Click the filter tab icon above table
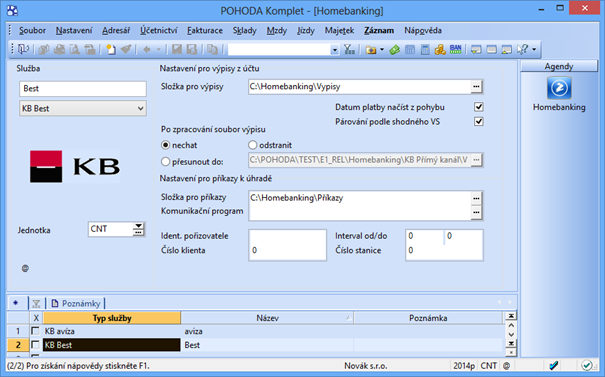 coord(36,304)
